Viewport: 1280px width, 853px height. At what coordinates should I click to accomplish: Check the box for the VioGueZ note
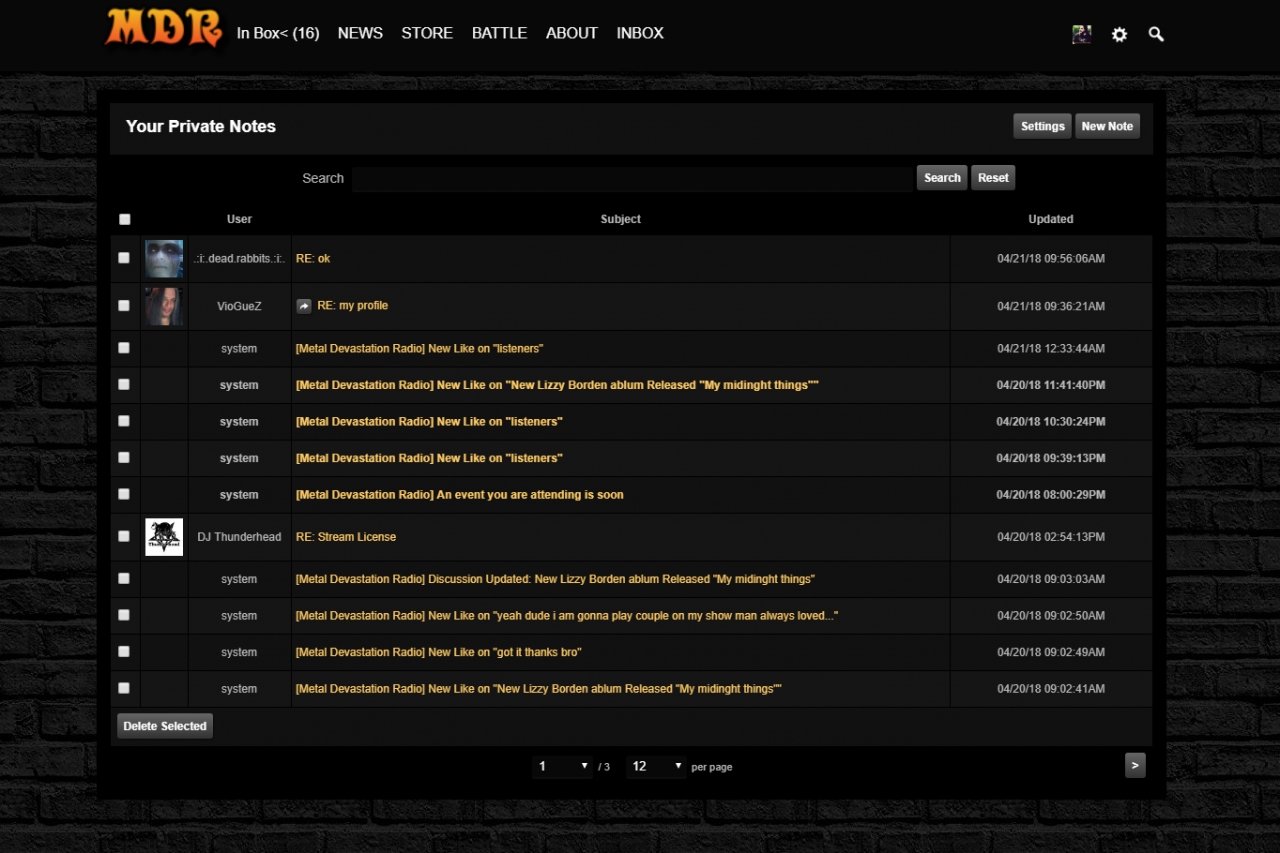[124, 306]
